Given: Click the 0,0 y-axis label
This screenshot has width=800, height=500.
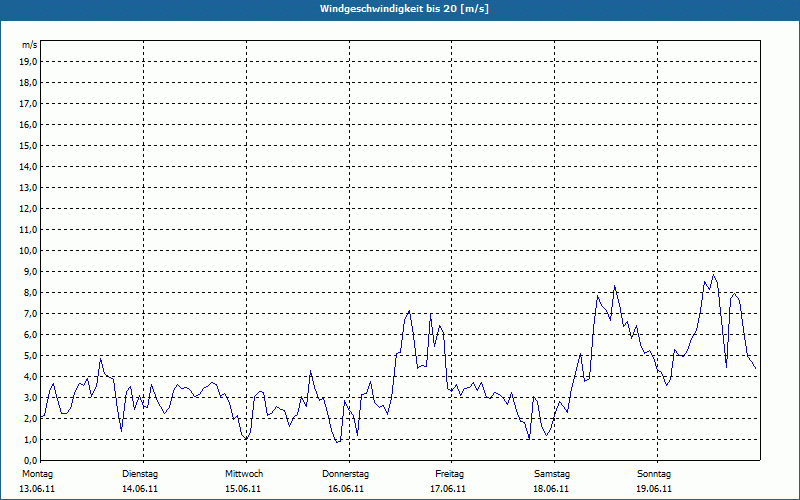Looking at the screenshot, I should tap(30, 460).
